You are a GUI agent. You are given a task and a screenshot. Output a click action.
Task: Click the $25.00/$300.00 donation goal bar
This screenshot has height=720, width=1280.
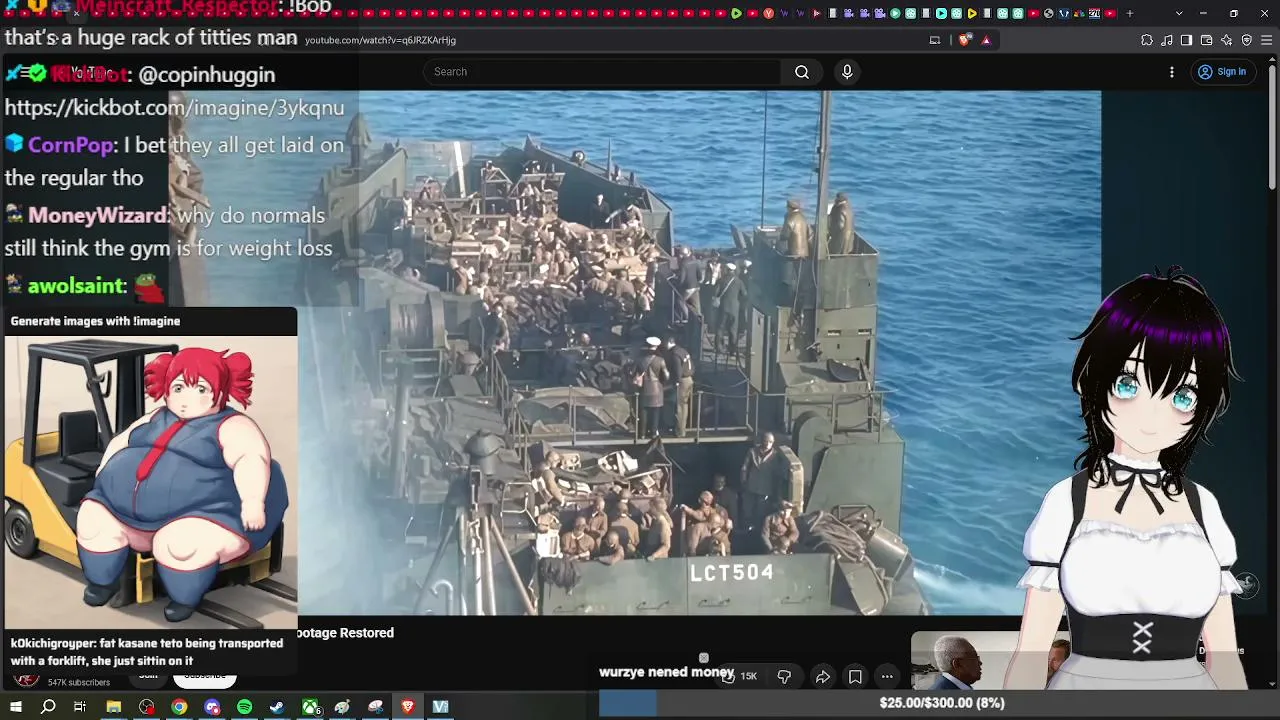pos(940,703)
